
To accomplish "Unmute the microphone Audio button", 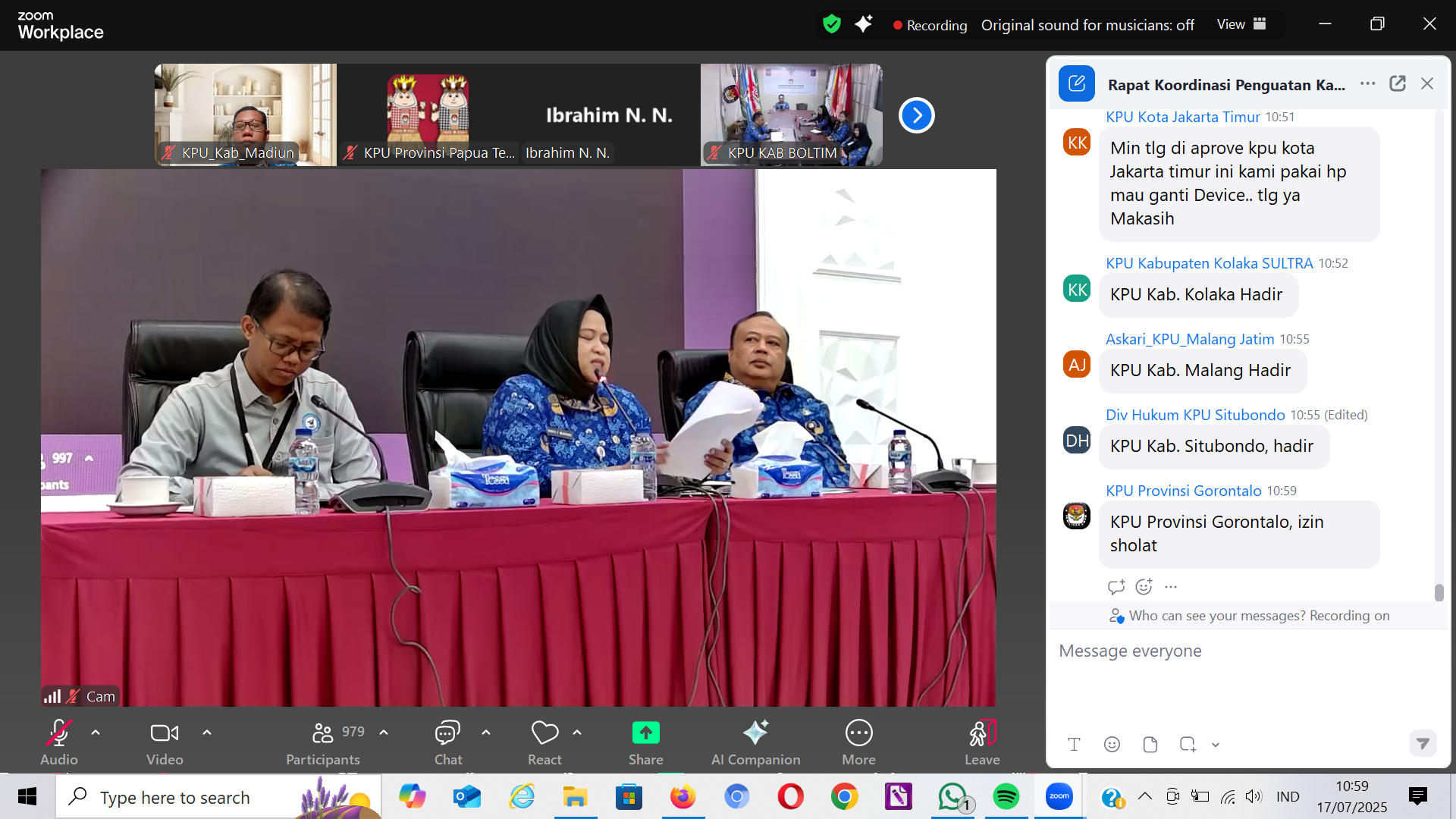I will point(59,733).
